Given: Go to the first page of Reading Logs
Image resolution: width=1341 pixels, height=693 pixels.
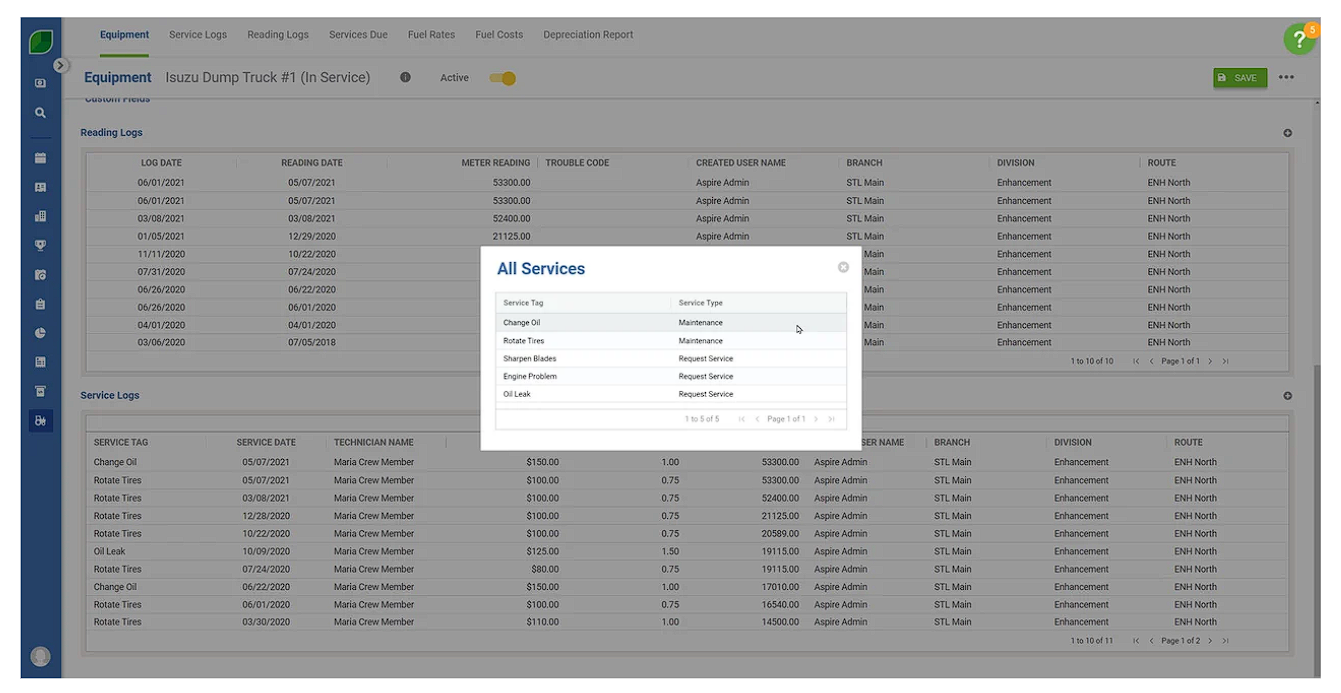Looking at the screenshot, I should click(1136, 361).
